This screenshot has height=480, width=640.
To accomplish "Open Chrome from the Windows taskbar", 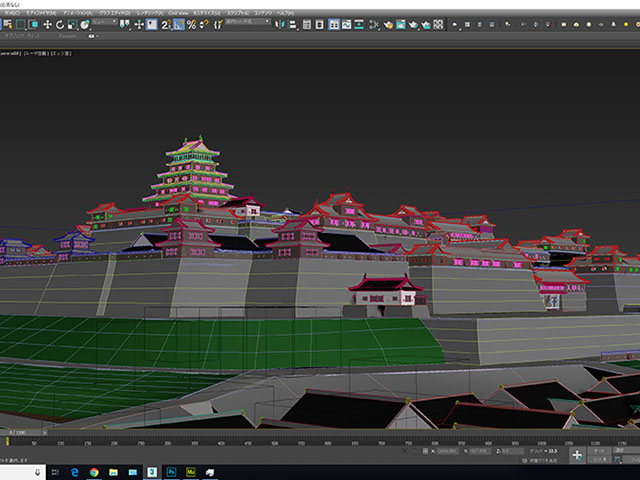I will [x=93, y=470].
